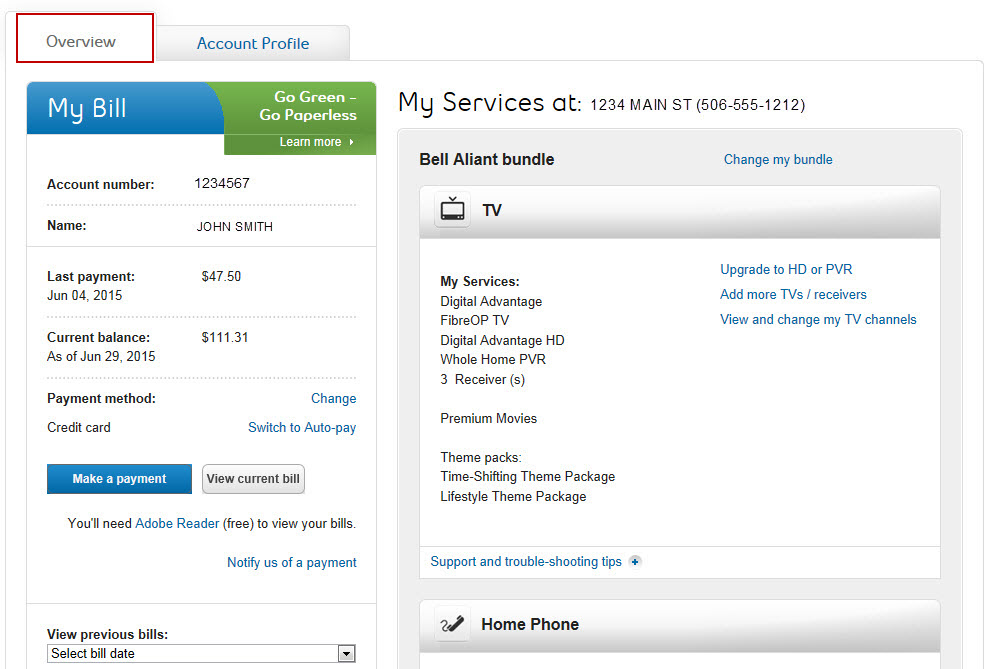
Task: Click the TV service icon
Action: coord(452,209)
